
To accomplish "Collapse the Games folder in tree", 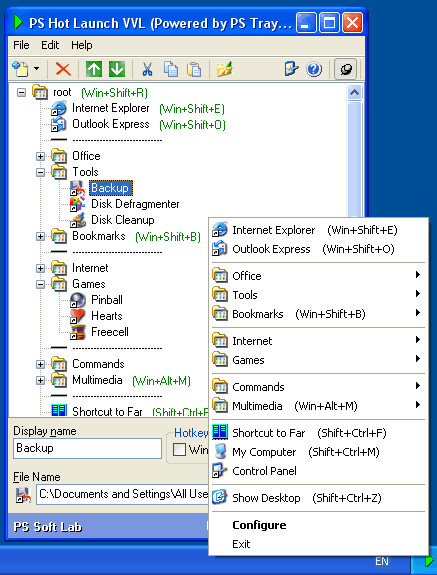I will coord(40,285).
